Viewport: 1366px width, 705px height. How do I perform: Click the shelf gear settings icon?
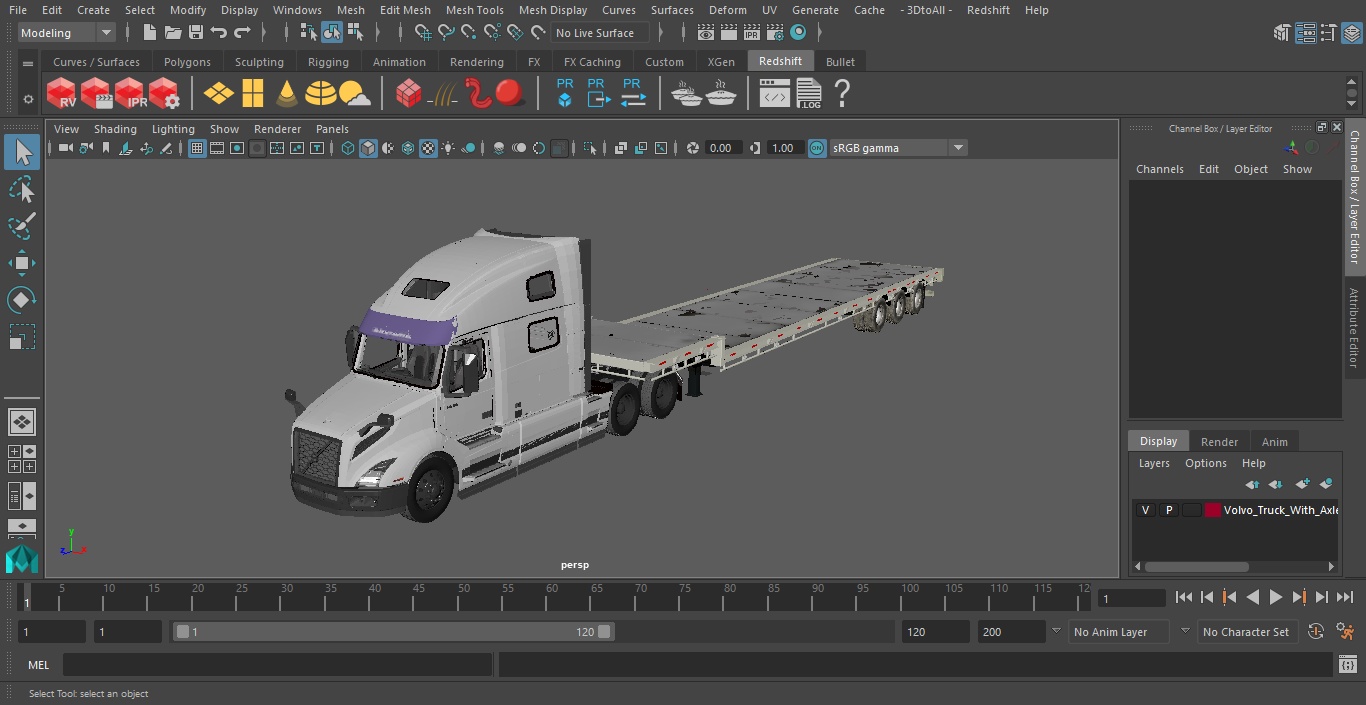coord(28,98)
